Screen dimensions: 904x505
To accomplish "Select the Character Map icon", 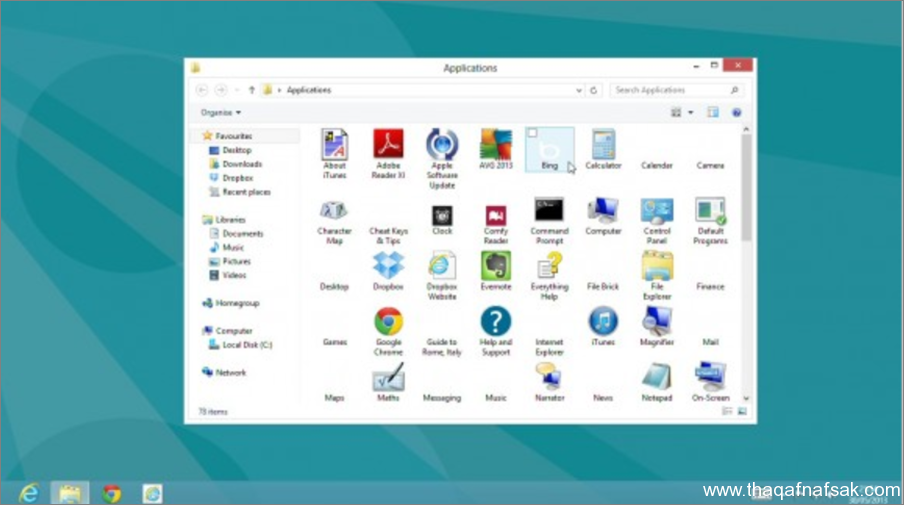I will coord(334,211).
